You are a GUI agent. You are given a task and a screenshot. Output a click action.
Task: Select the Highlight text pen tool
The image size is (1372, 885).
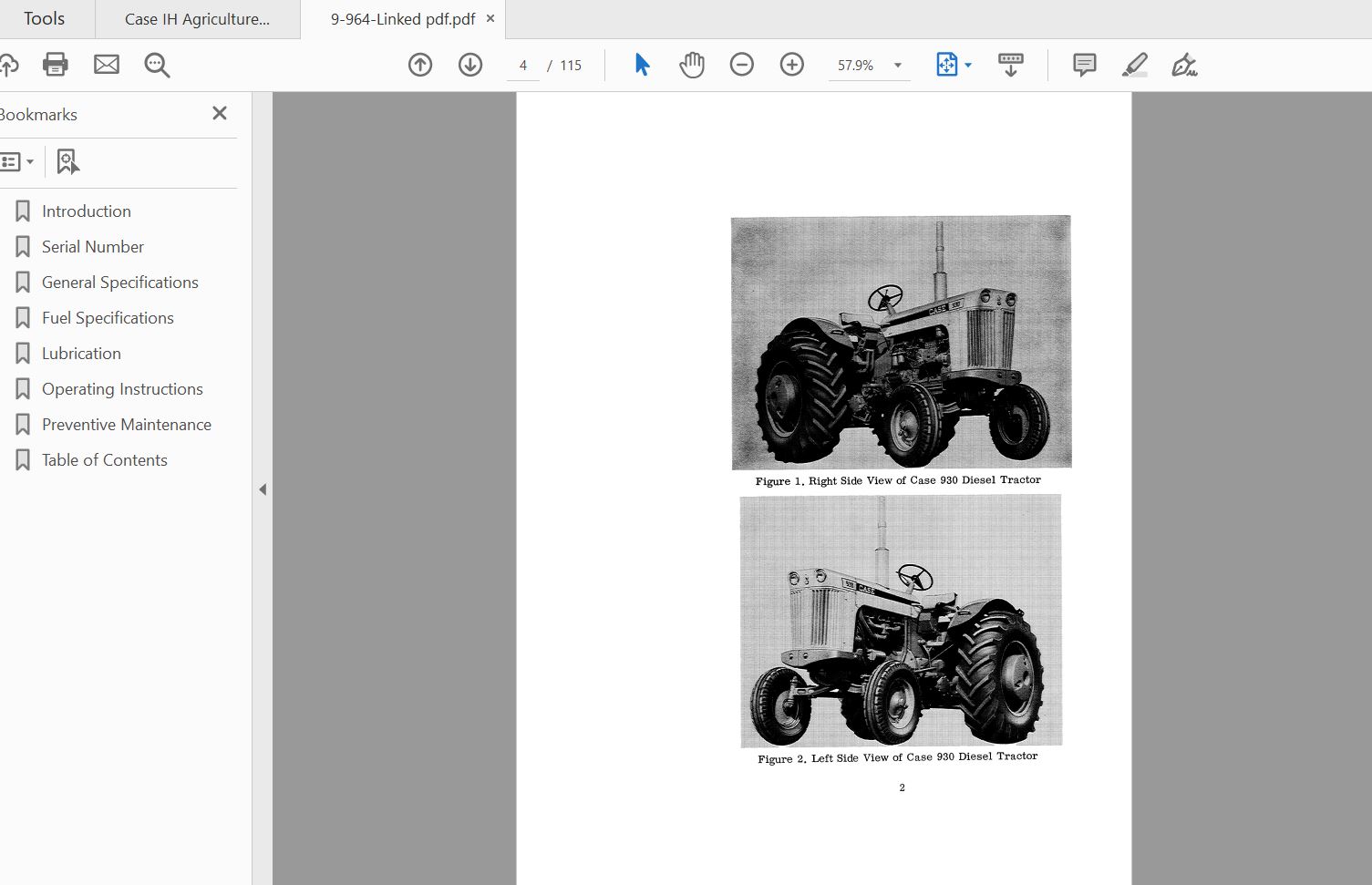(x=1135, y=65)
